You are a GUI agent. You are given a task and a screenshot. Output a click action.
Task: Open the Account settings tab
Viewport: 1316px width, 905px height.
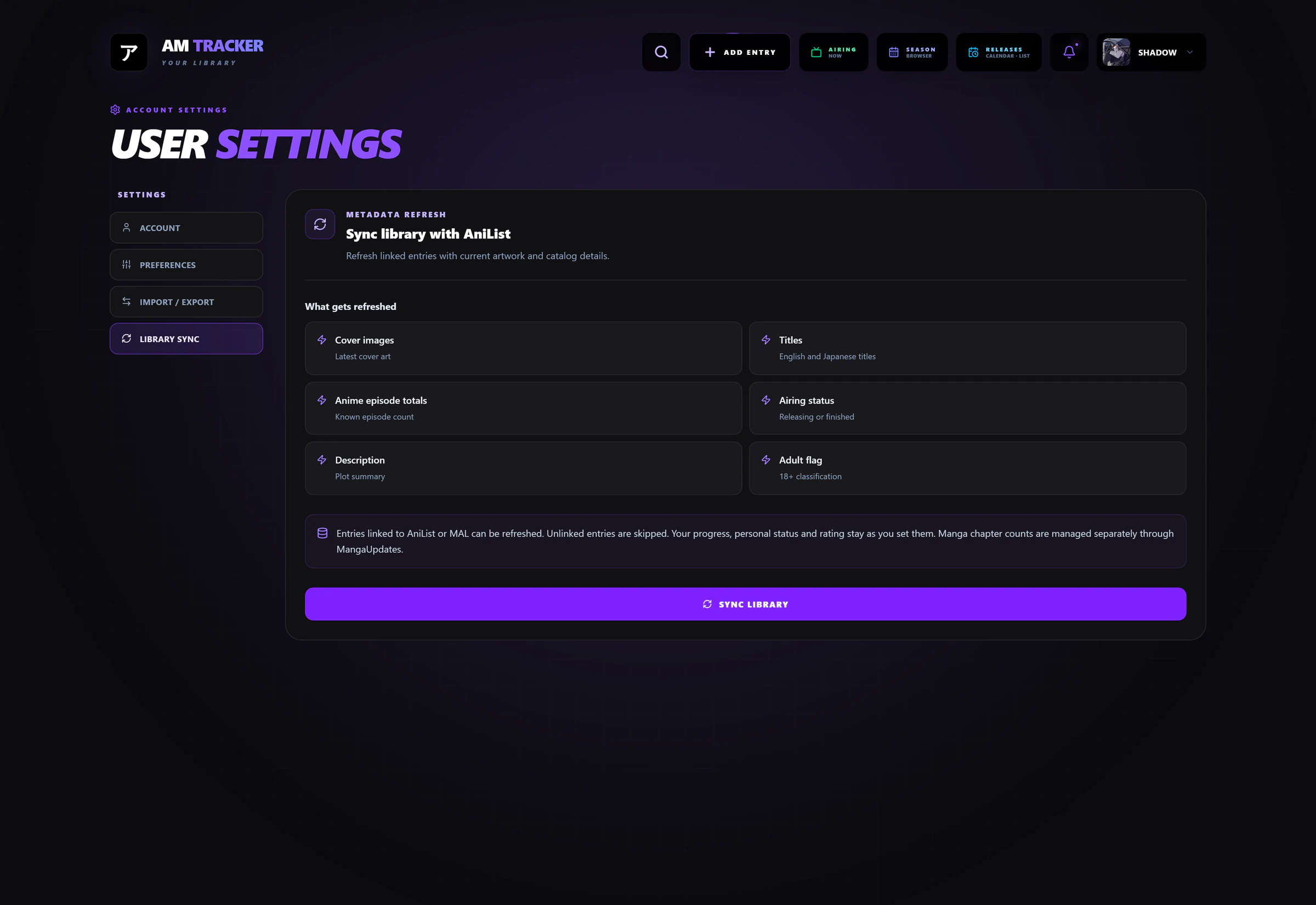(186, 228)
